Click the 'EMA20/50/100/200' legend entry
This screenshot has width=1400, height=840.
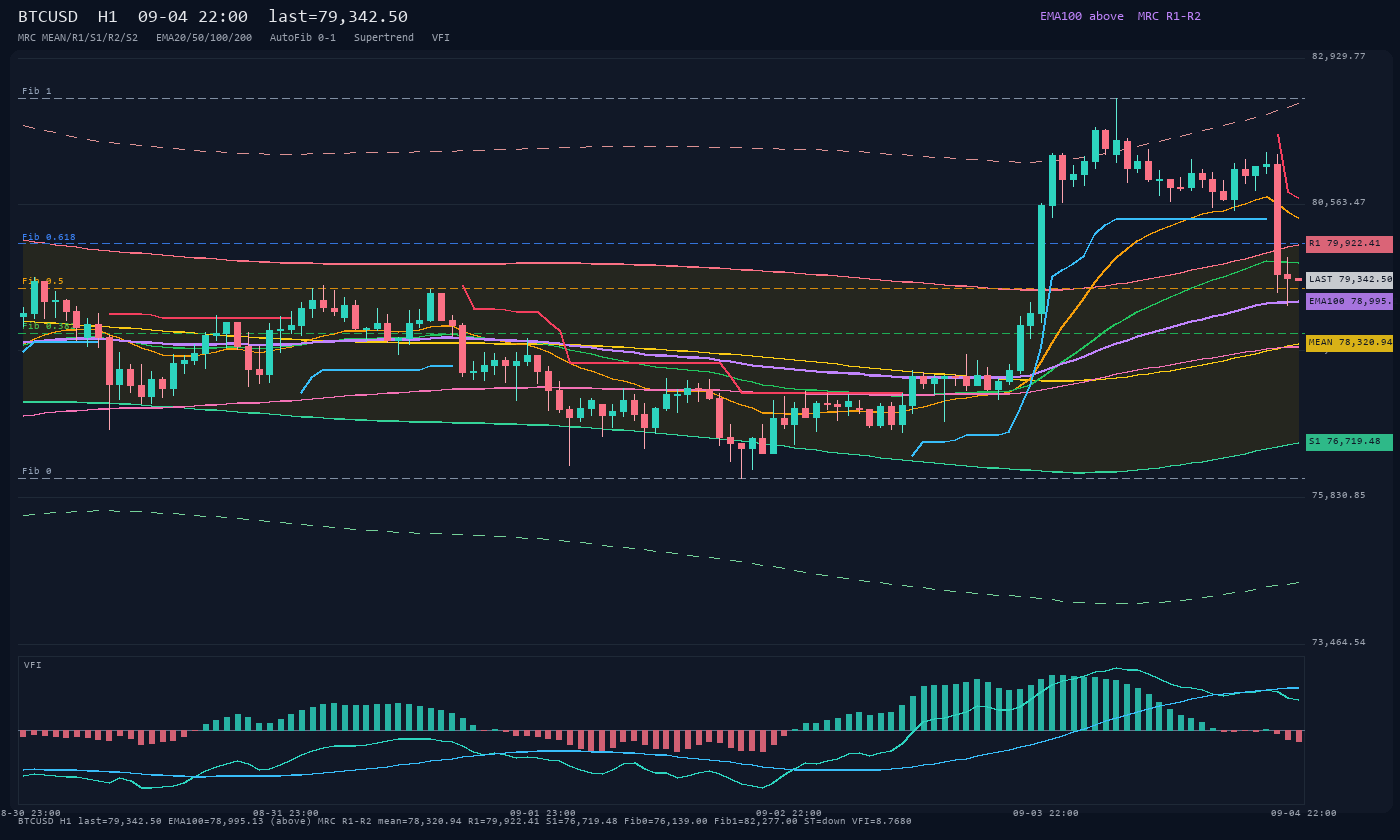tap(204, 37)
